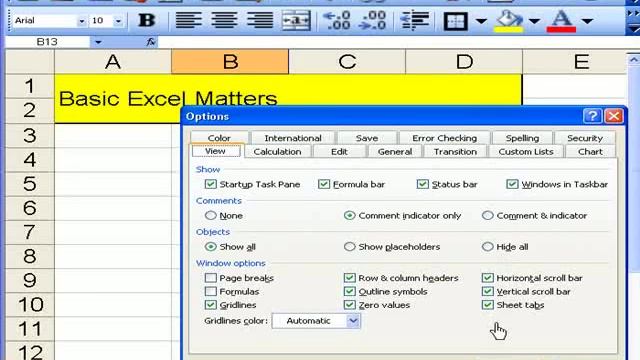Select the None comments radio button

(x=211, y=215)
